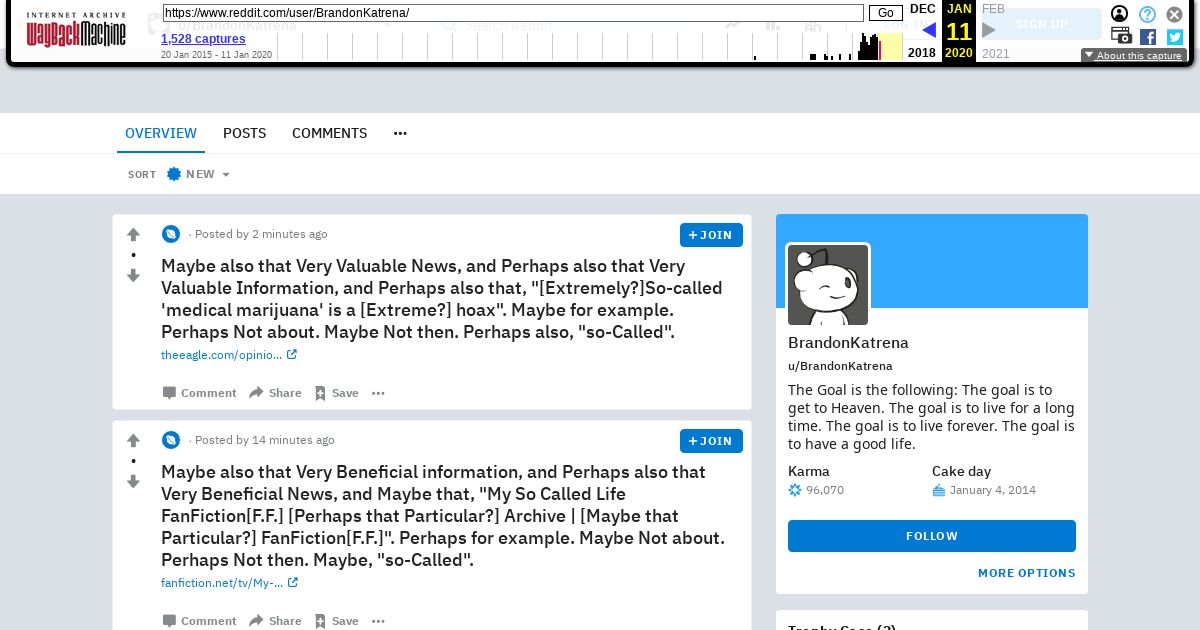Join subreddit of the 14-minutes-ago post
Image resolution: width=1200 pixels, height=630 pixels.
click(x=711, y=441)
